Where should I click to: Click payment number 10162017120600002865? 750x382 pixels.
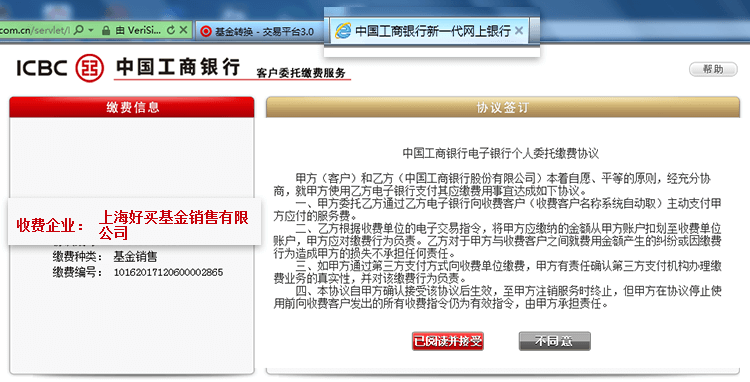pos(168,273)
